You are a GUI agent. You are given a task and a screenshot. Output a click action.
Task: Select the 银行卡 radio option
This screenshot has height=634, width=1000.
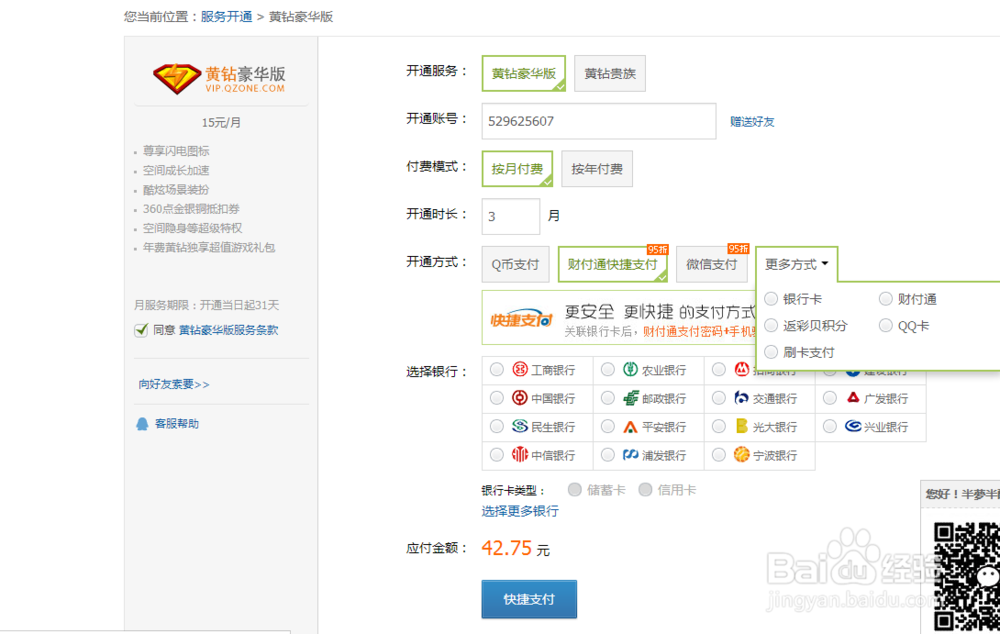(x=771, y=299)
